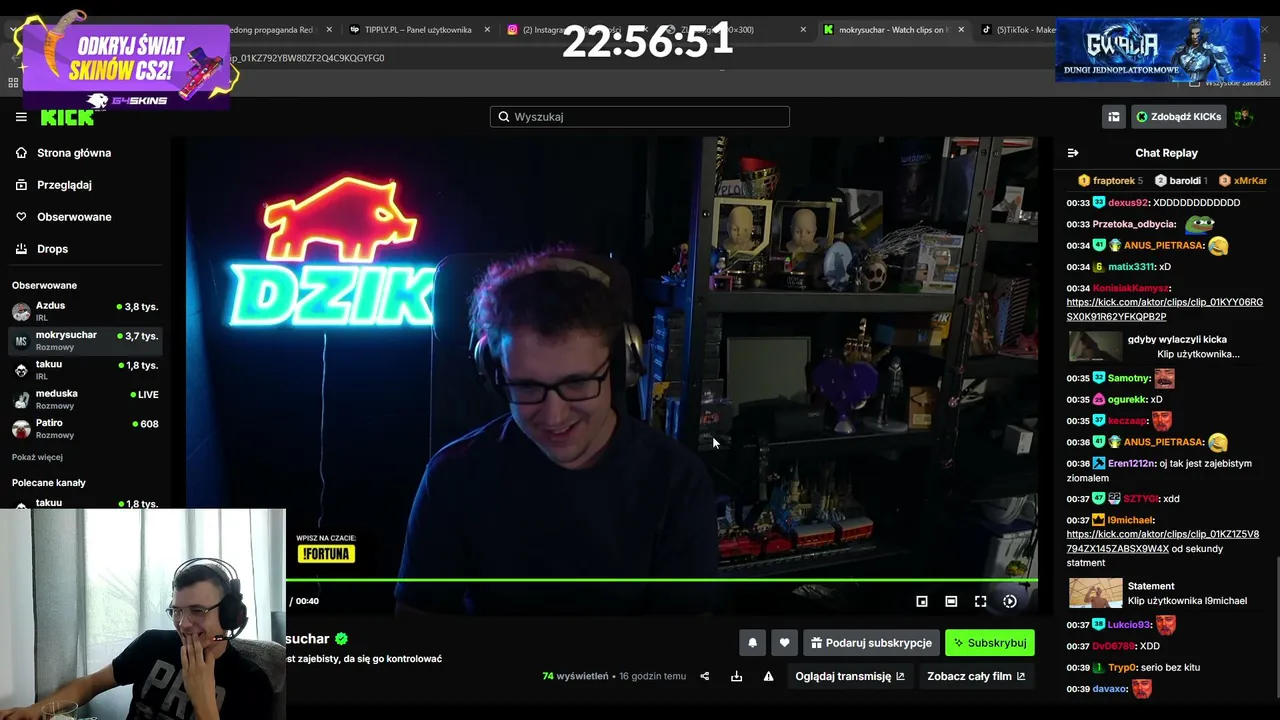Click username matix3311 in chat
The height and width of the screenshot is (720, 1280).
(x=1132, y=267)
